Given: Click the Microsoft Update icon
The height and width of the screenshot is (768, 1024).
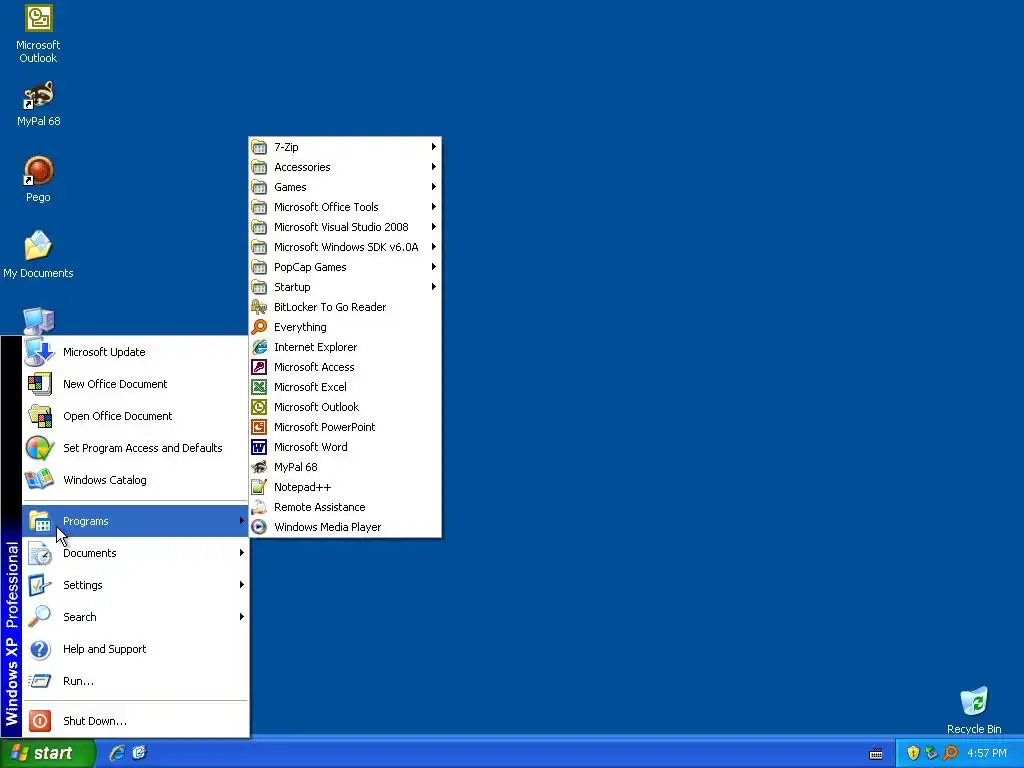Looking at the screenshot, I should pos(39,352).
